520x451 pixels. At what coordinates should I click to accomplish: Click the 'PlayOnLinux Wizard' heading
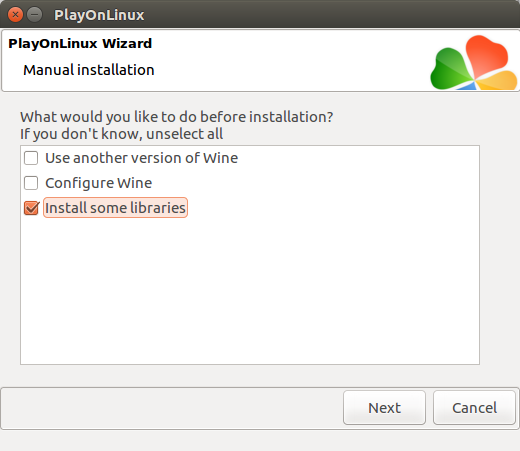80,43
